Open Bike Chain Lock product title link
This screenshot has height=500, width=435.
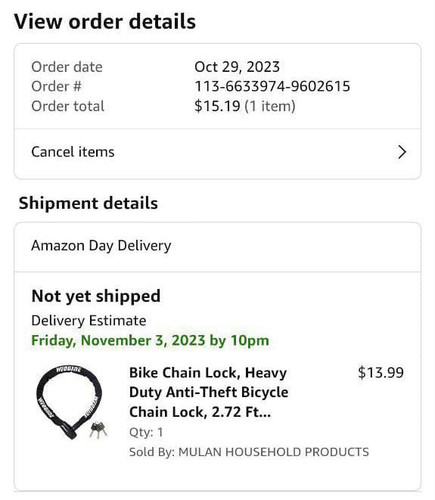(209, 392)
